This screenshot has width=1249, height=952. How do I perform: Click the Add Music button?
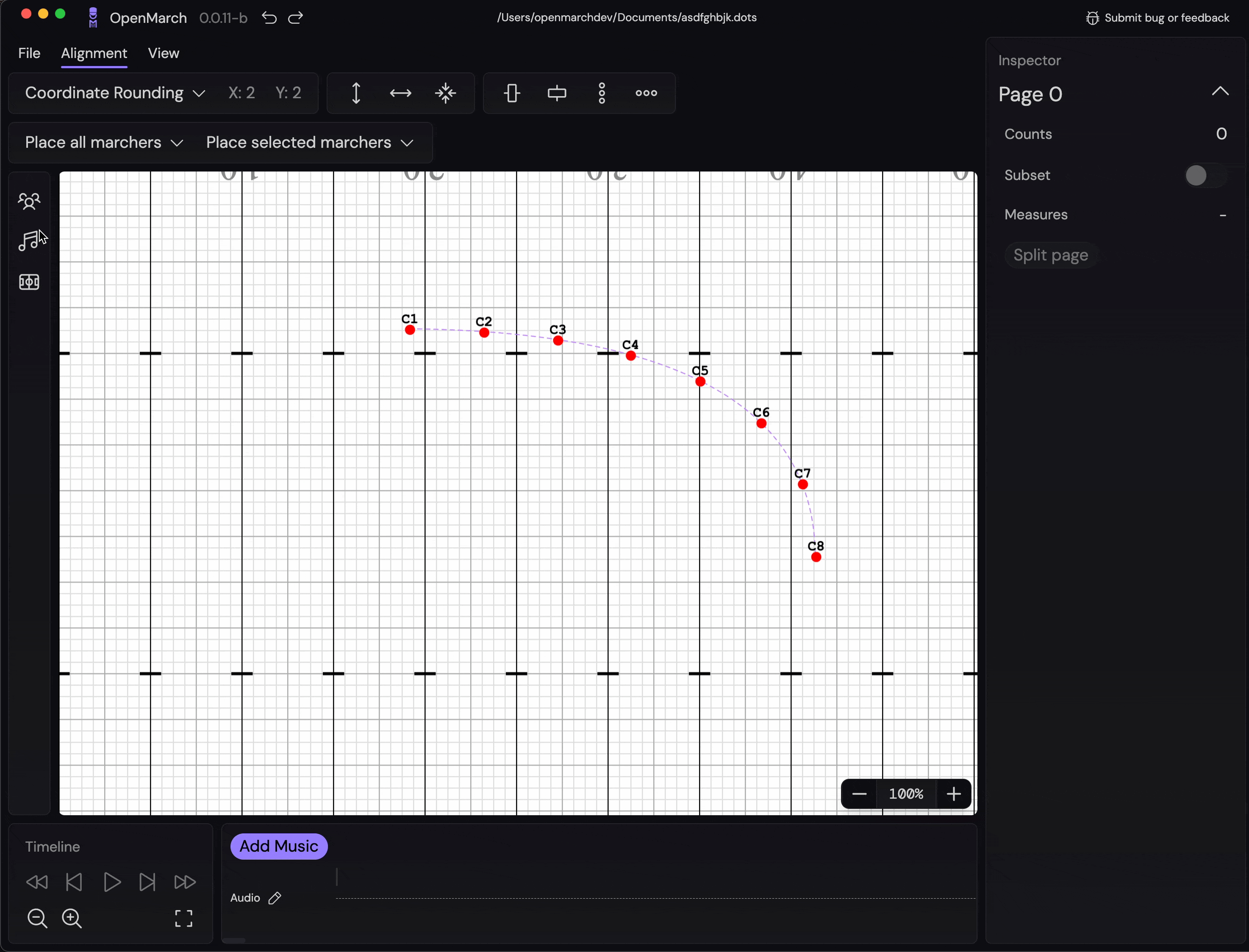point(278,846)
